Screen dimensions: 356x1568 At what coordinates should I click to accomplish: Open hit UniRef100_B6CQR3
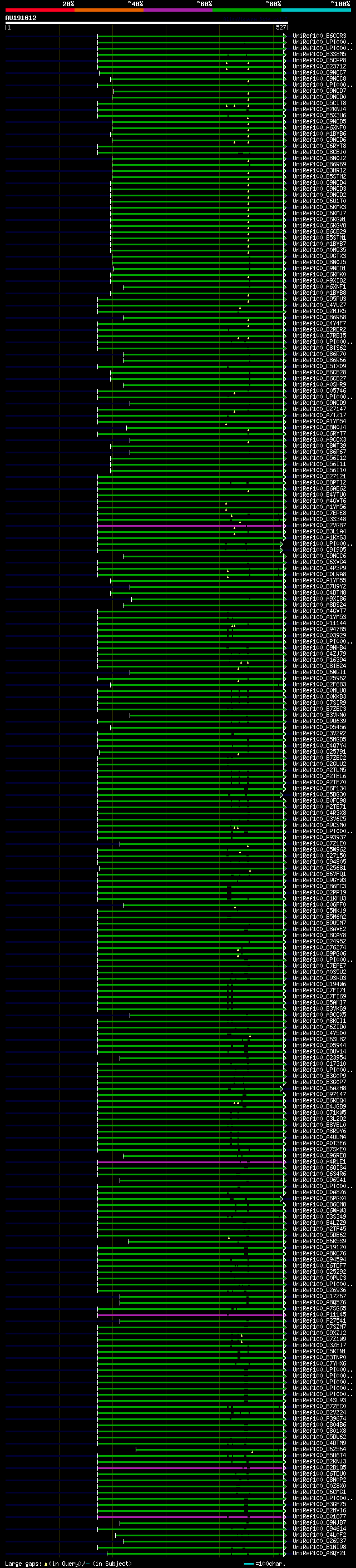[x=319, y=36]
